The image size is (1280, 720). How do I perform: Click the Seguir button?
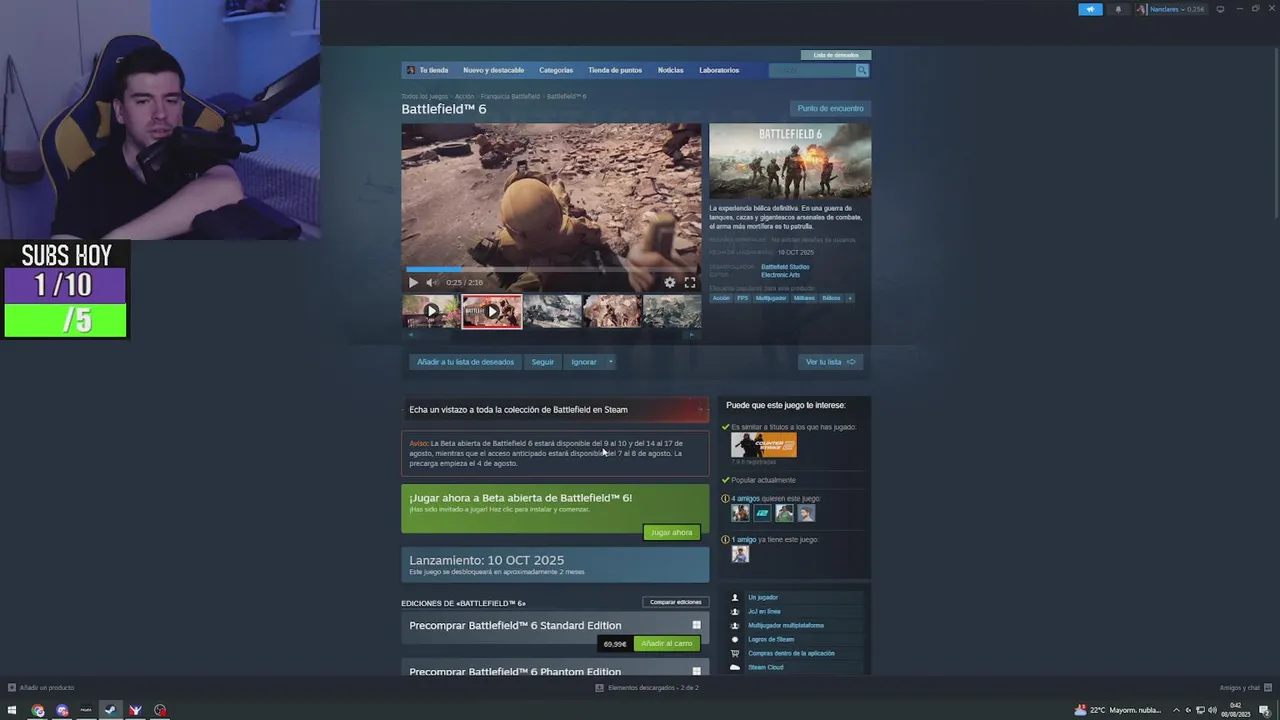(543, 362)
